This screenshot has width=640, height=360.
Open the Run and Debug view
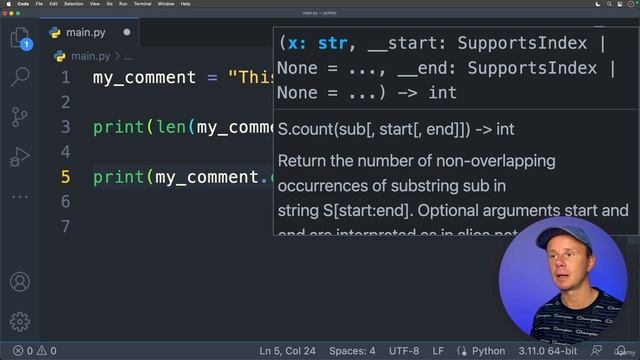pyautogui.click(x=20, y=157)
